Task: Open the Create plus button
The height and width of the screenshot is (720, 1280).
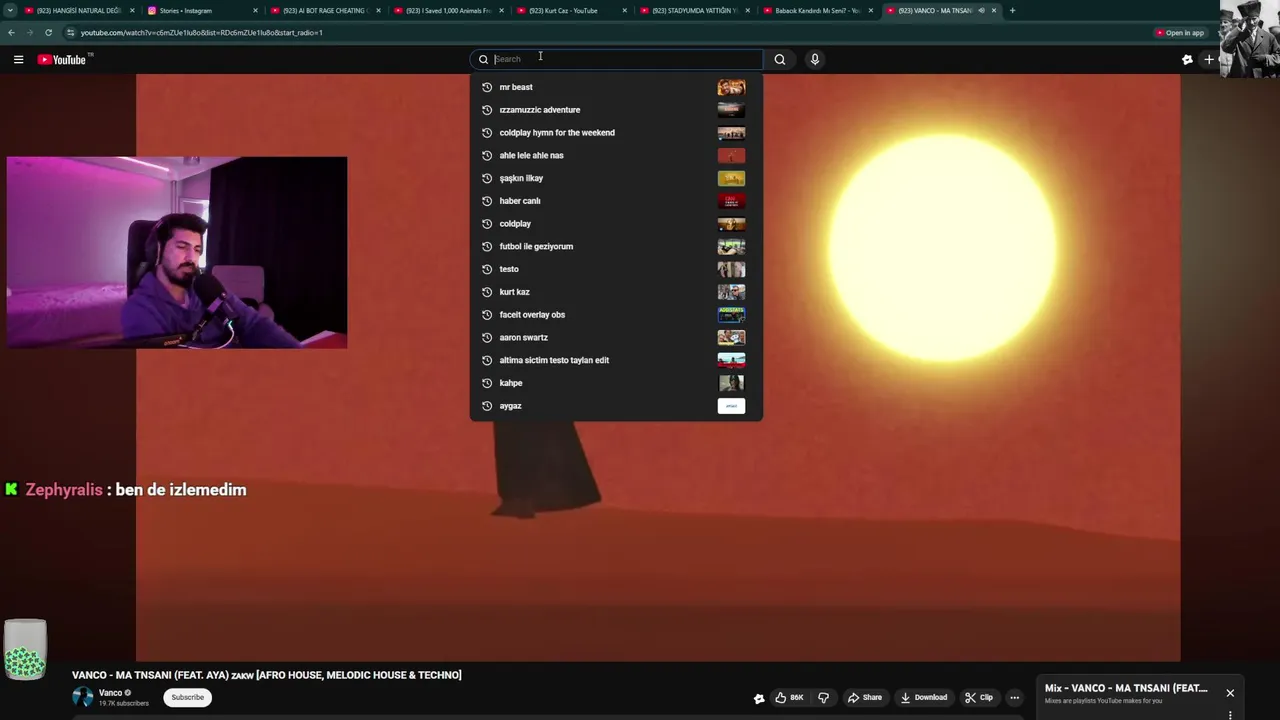Action: (1209, 59)
